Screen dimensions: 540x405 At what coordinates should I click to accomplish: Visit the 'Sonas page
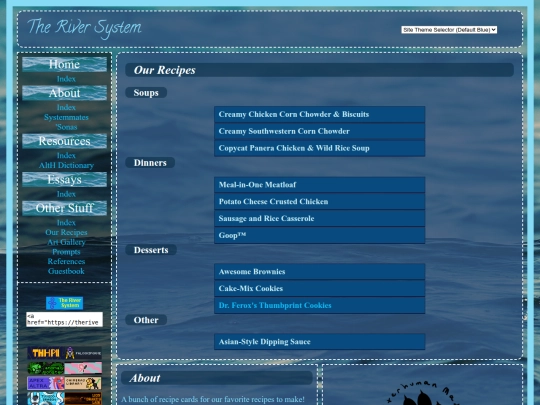pyautogui.click(x=66, y=127)
